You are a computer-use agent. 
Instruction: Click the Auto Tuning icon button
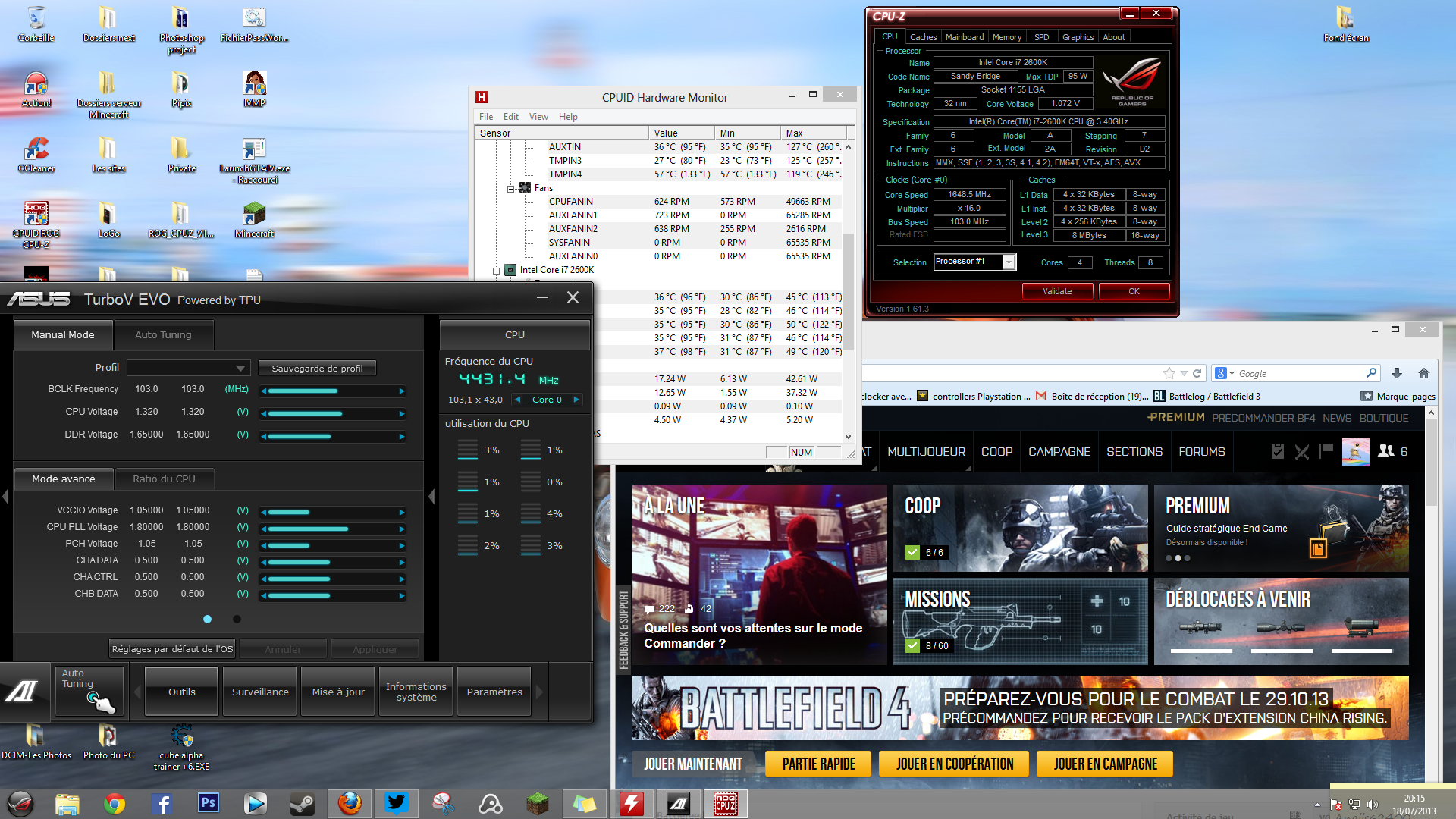click(x=89, y=691)
